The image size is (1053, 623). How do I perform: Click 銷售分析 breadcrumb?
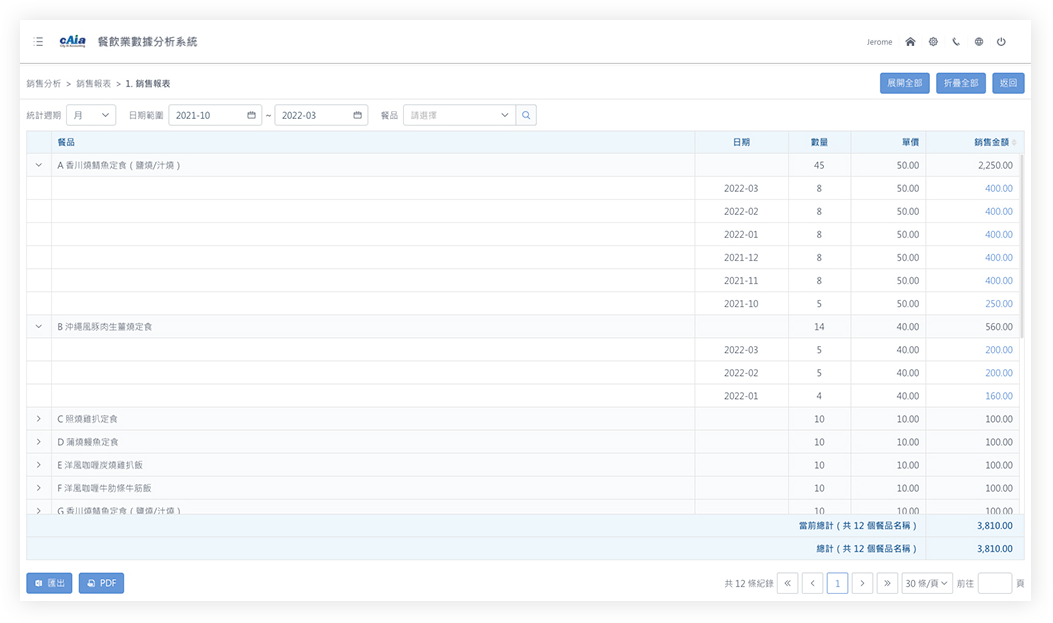[44, 83]
